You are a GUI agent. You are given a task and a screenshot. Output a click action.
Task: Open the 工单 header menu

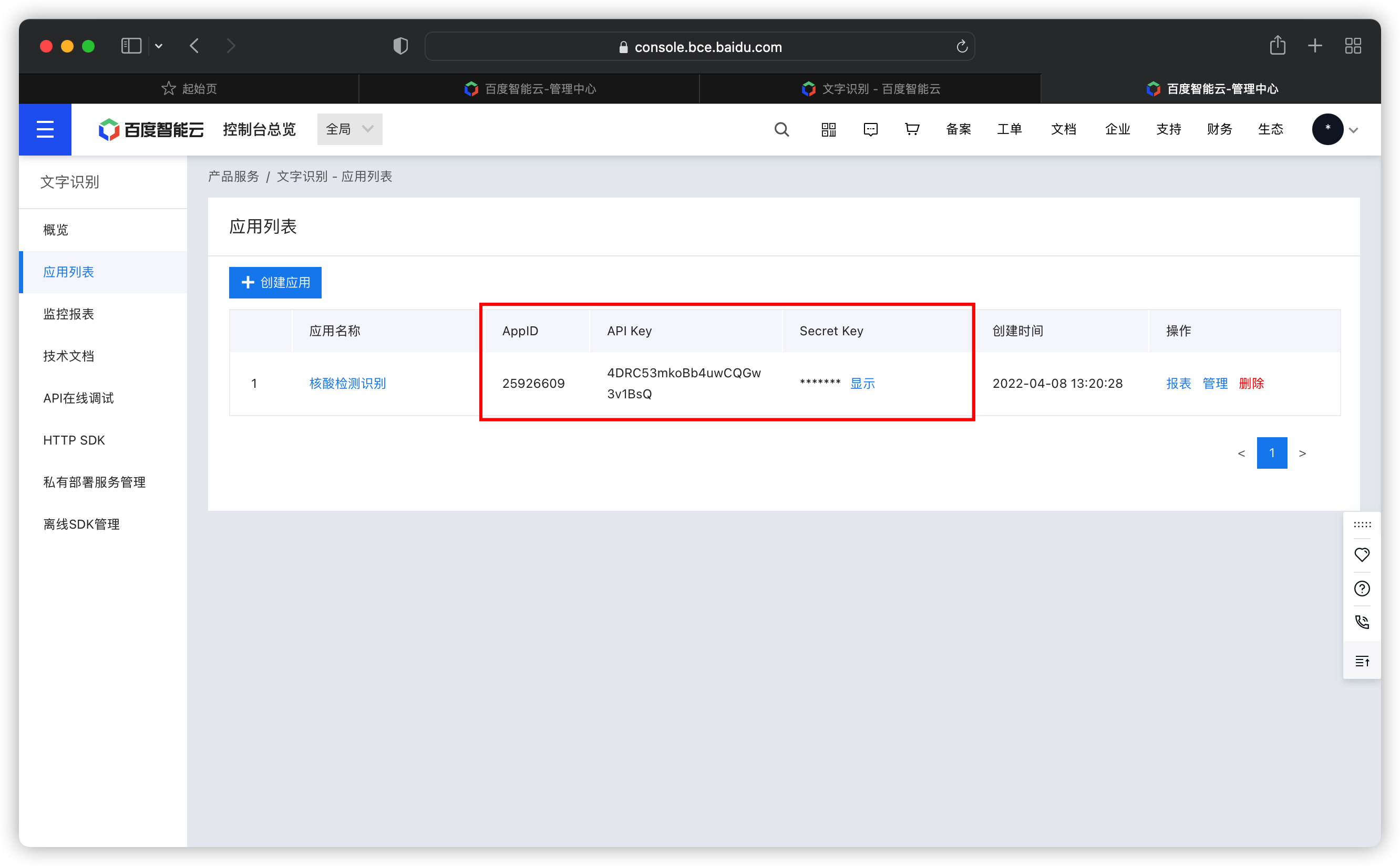click(1010, 129)
